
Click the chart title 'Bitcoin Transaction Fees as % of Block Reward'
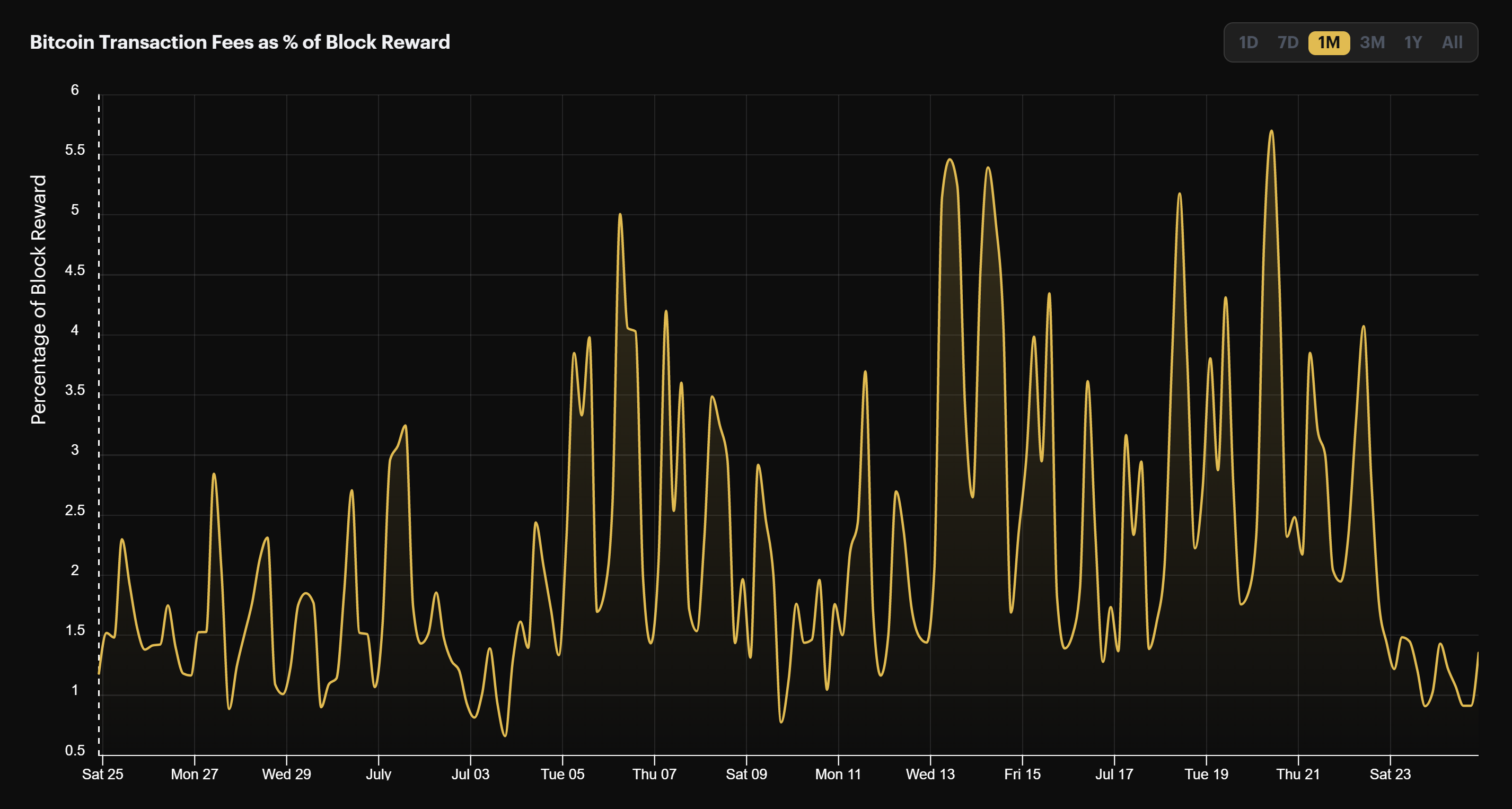(x=240, y=42)
